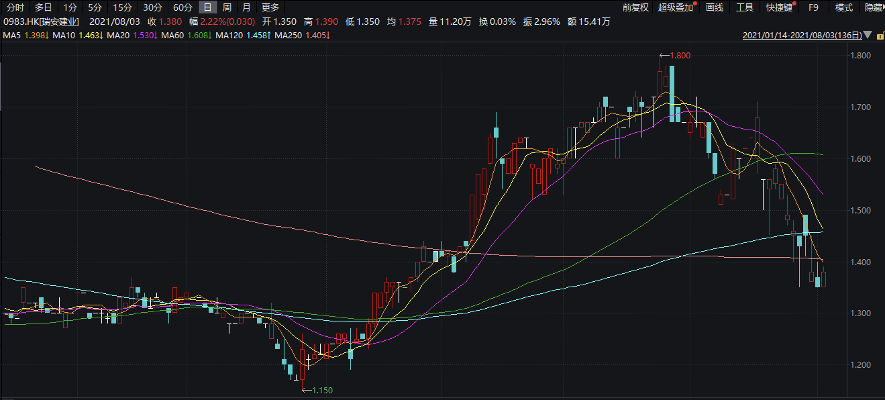The height and width of the screenshot is (400, 885).
Task: Select the 周 weekly chart period
Action: pyautogui.click(x=227, y=7)
